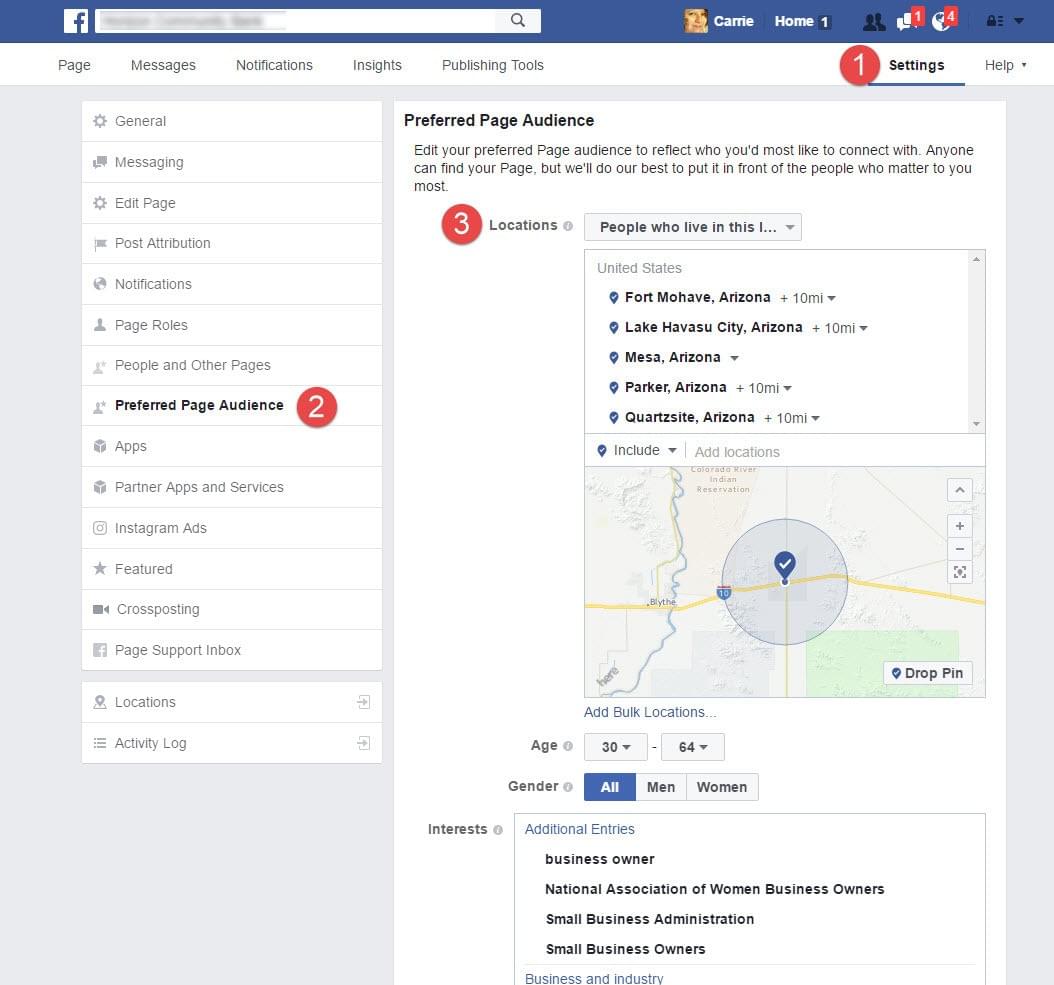Image resolution: width=1054 pixels, height=985 pixels.
Task: Switch to the Page tab
Action: coord(74,65)
